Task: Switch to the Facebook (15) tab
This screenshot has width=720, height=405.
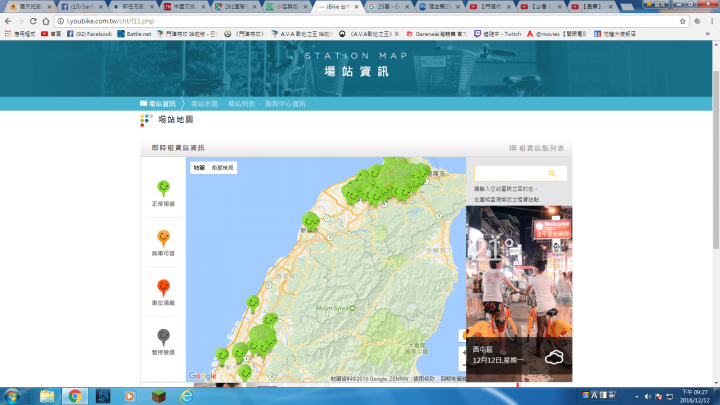Action: (x=82, y=6)
